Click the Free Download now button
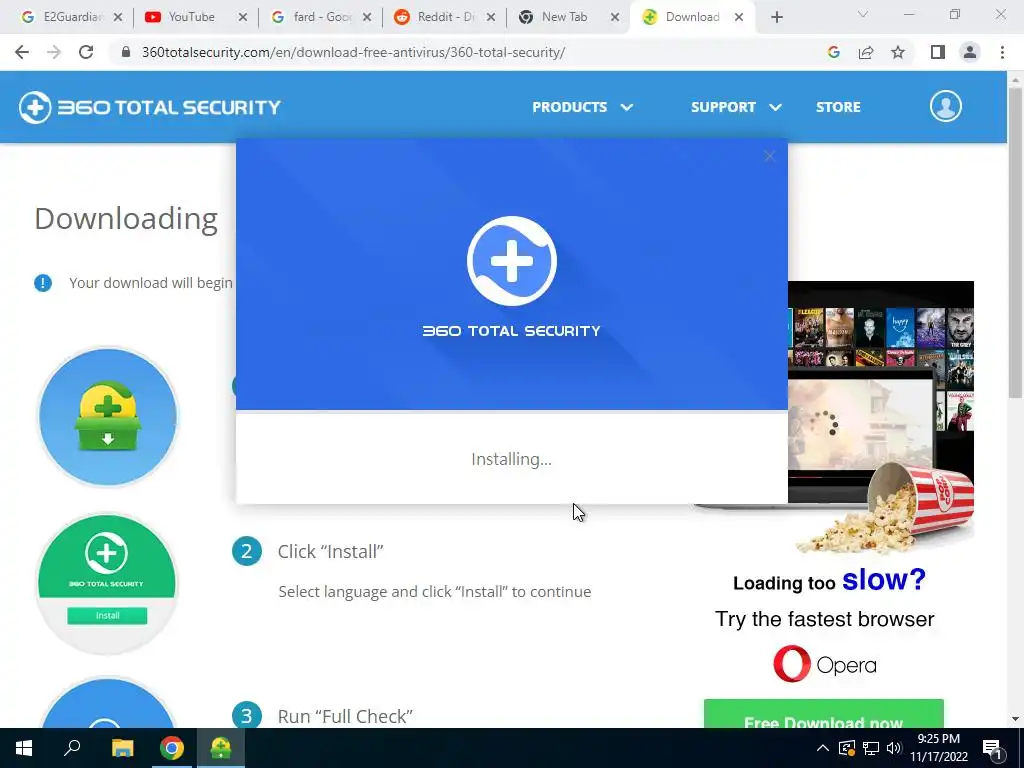 click(x=824, y=714)
